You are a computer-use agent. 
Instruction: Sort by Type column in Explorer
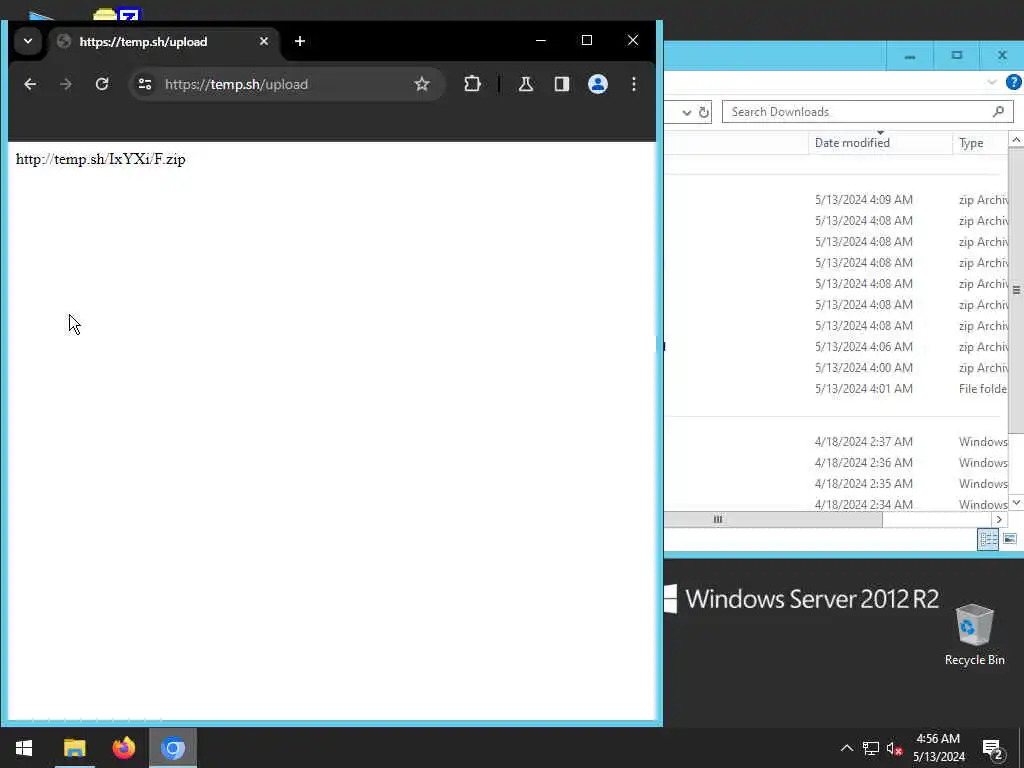coord(980,142)
